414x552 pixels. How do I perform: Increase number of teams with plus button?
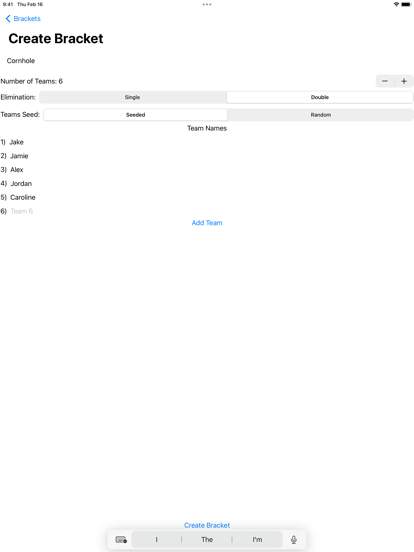click(404, 81)
